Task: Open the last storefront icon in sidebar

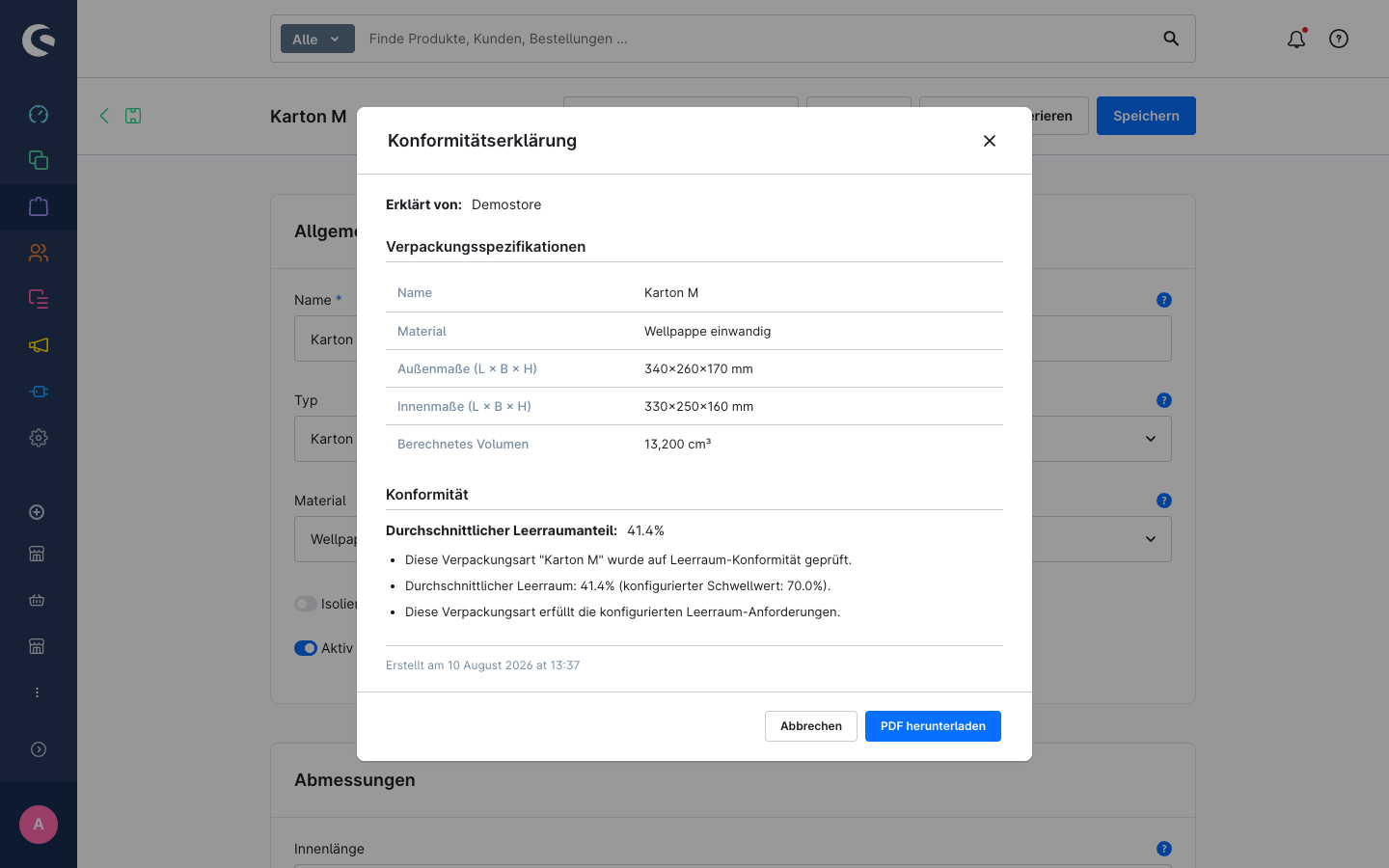Action: coord(37,646)
